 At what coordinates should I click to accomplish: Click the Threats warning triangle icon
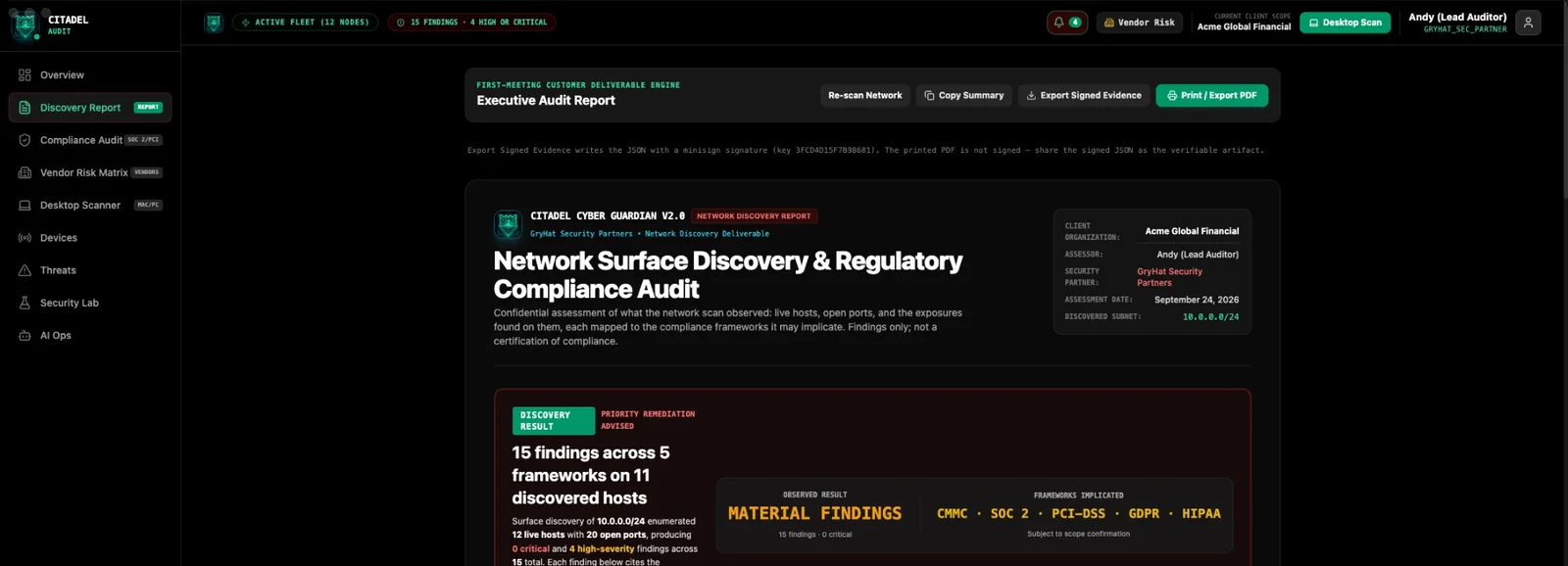pos(24,270)
